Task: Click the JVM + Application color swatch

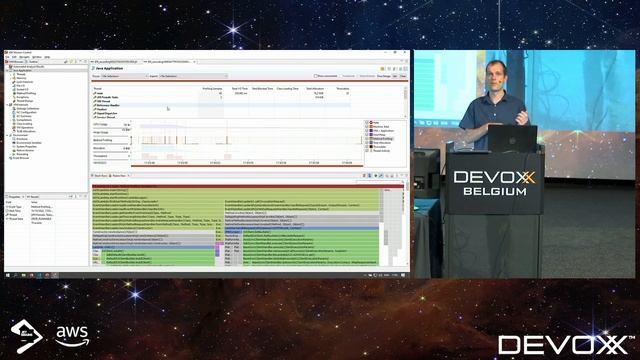Action: [x=371, y=131]
